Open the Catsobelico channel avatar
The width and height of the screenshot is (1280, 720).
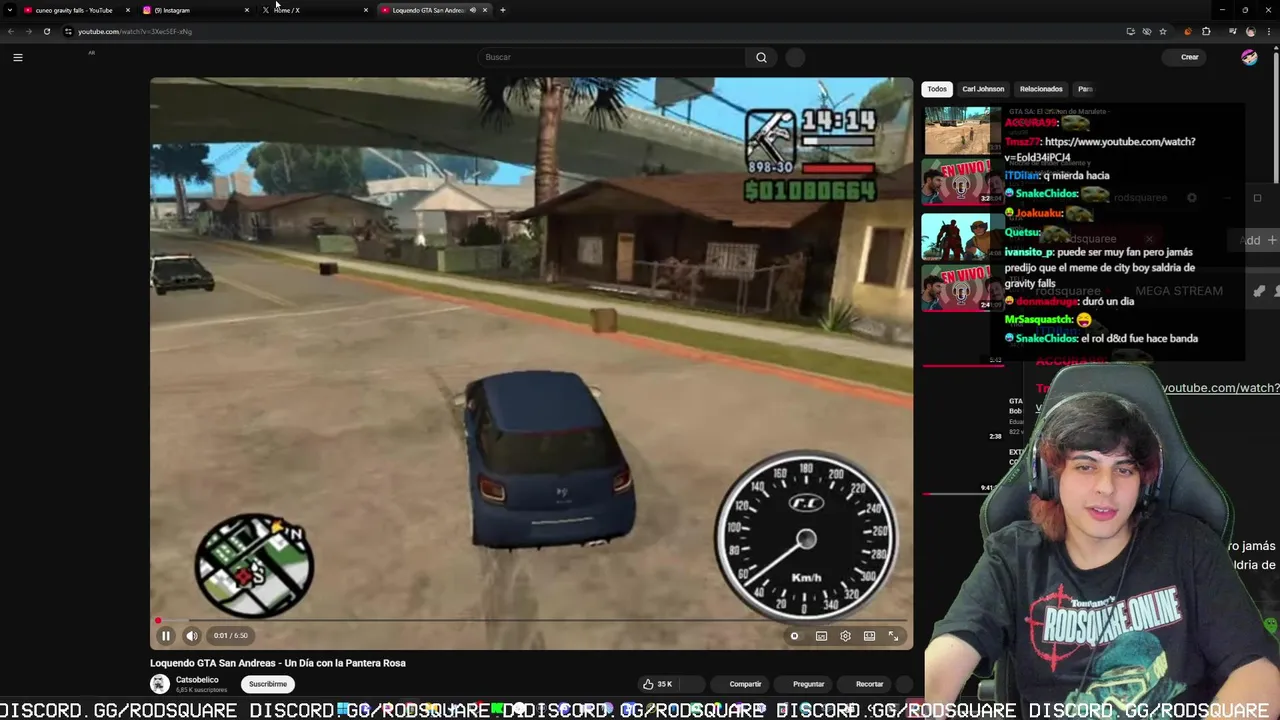(x=159, y=684)
